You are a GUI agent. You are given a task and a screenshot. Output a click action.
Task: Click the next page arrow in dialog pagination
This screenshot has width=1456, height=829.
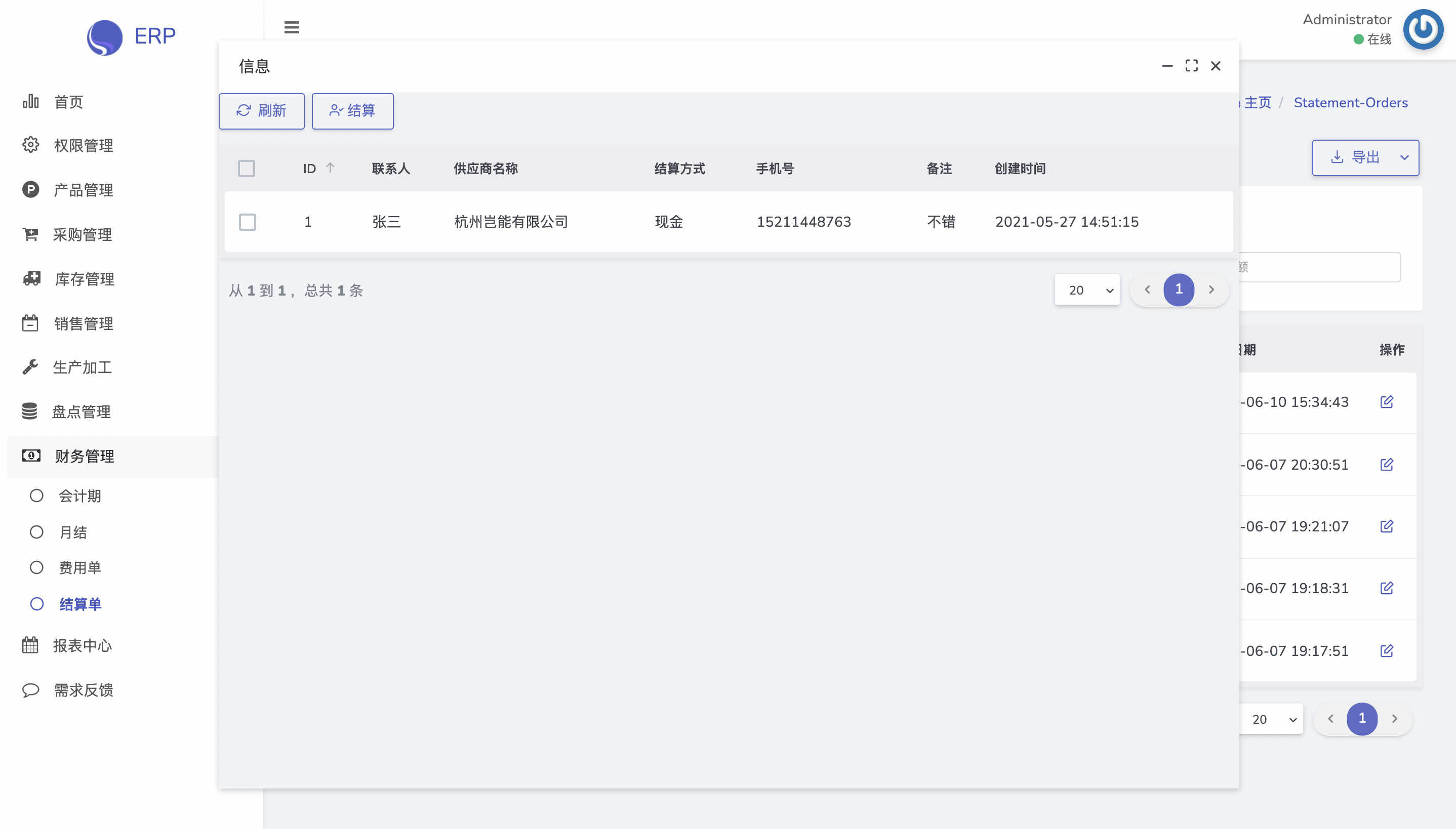pos(1211,290)
